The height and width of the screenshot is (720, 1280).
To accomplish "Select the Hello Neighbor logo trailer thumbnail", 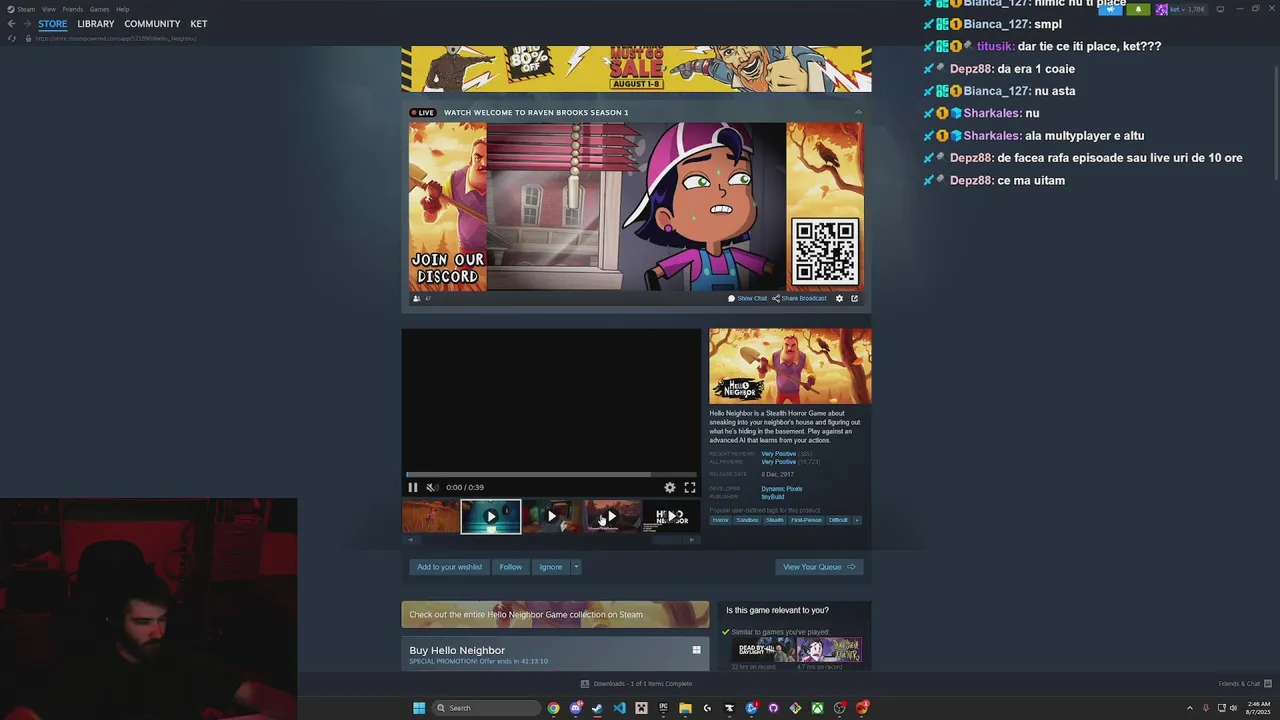I will point(671,516).
